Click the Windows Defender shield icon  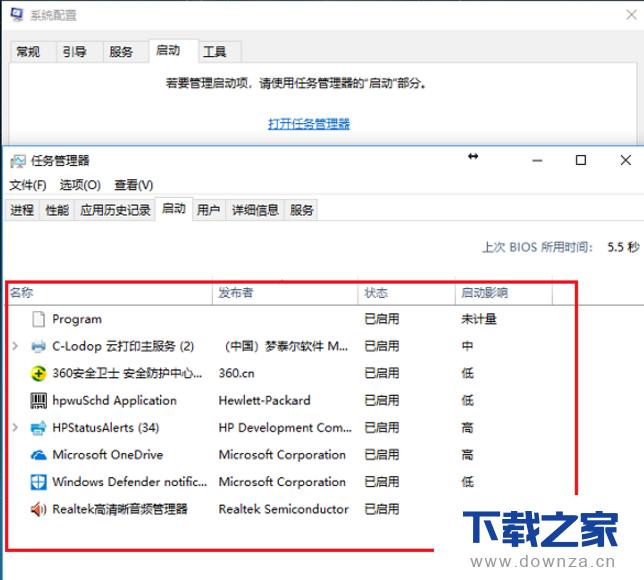[x=39, y=481]
